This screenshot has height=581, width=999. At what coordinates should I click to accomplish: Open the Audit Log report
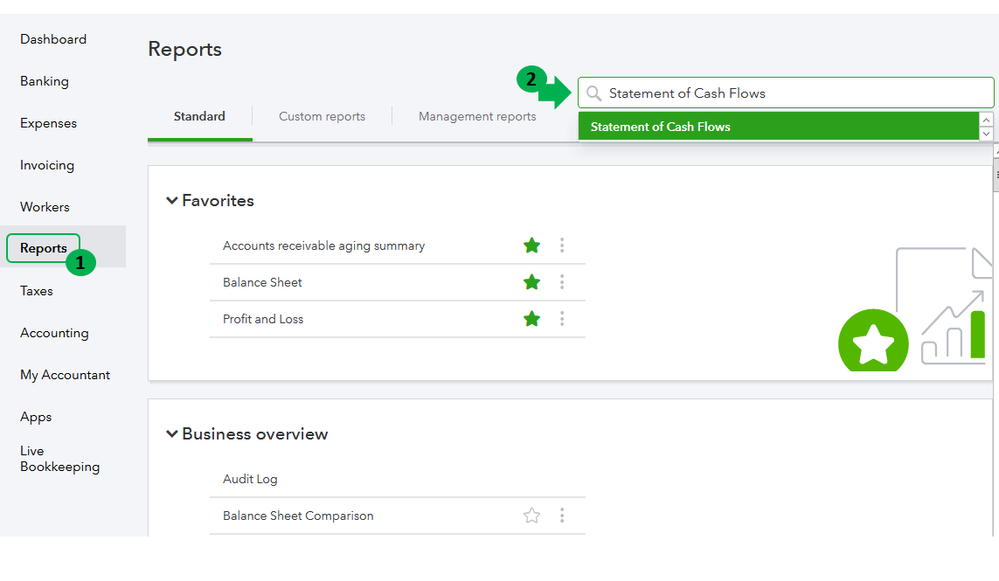point(250,479)
